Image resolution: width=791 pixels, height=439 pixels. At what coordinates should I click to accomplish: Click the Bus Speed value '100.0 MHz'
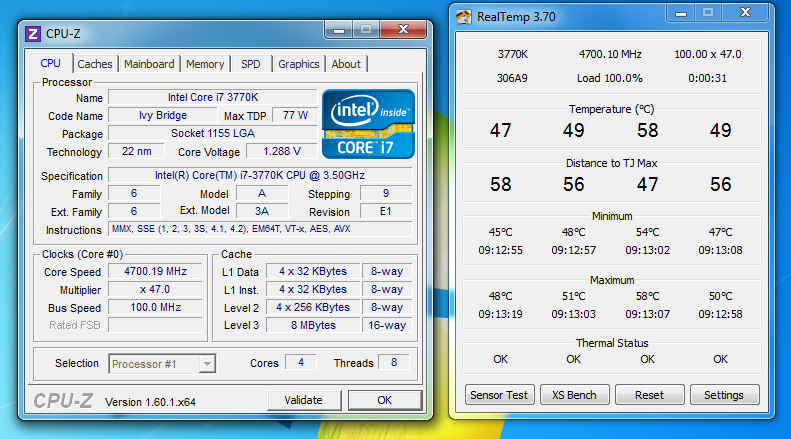pyautogui.click(x=155, y=307)
